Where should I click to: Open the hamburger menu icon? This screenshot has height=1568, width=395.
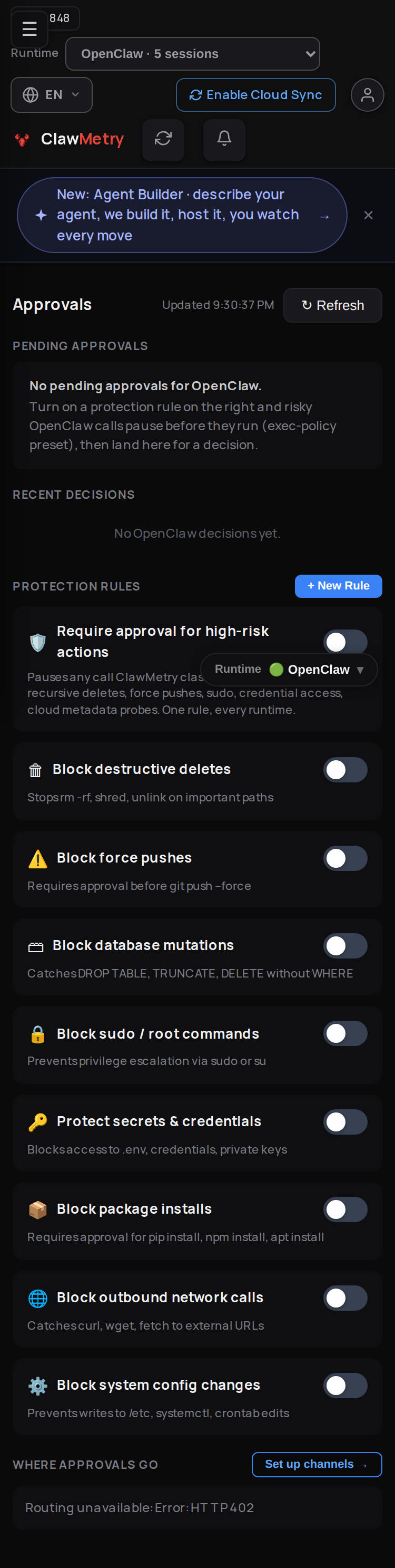click(x=29, y=28)
